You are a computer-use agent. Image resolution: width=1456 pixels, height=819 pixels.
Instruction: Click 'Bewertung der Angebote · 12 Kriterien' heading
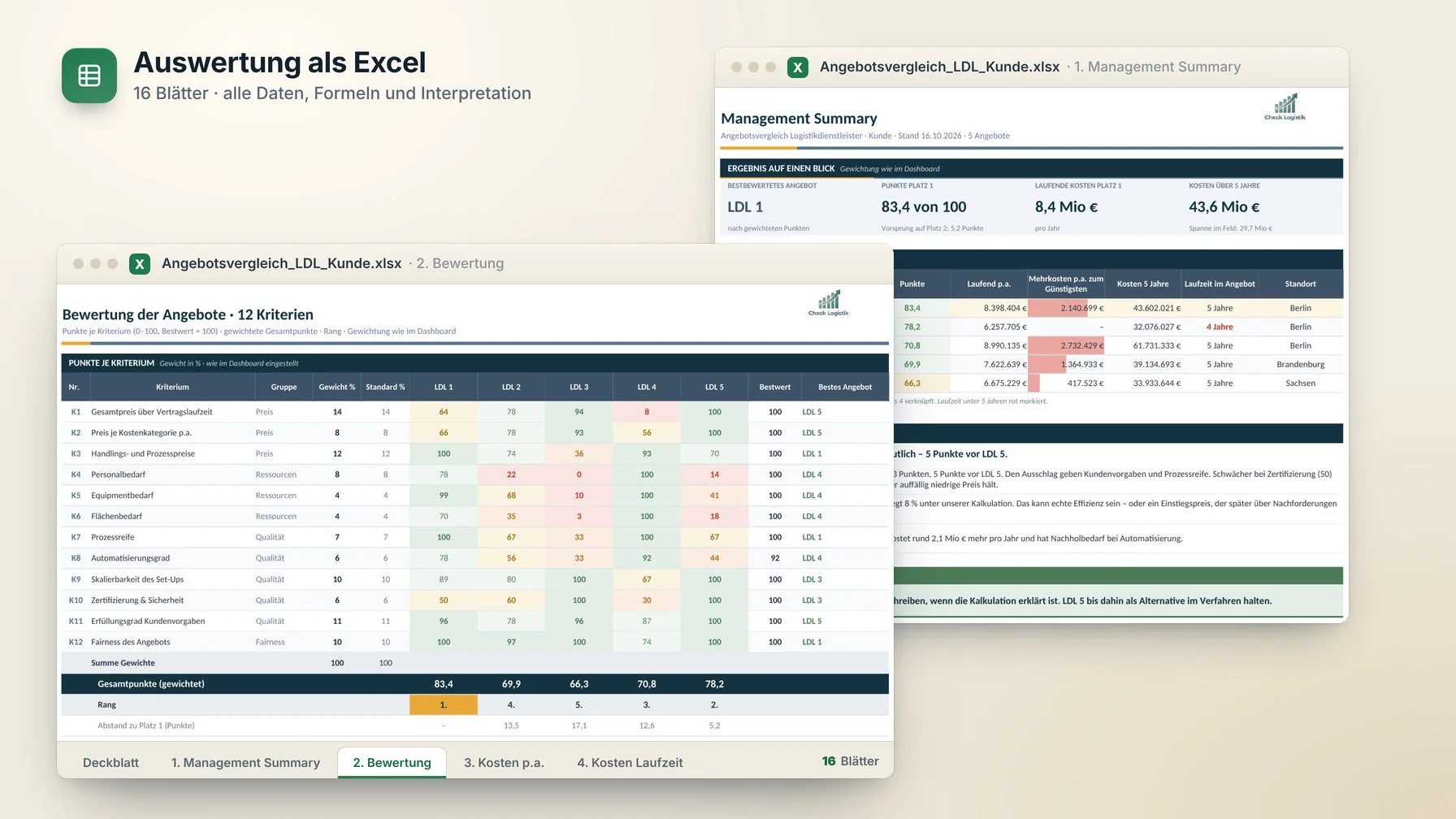[188, 315]
